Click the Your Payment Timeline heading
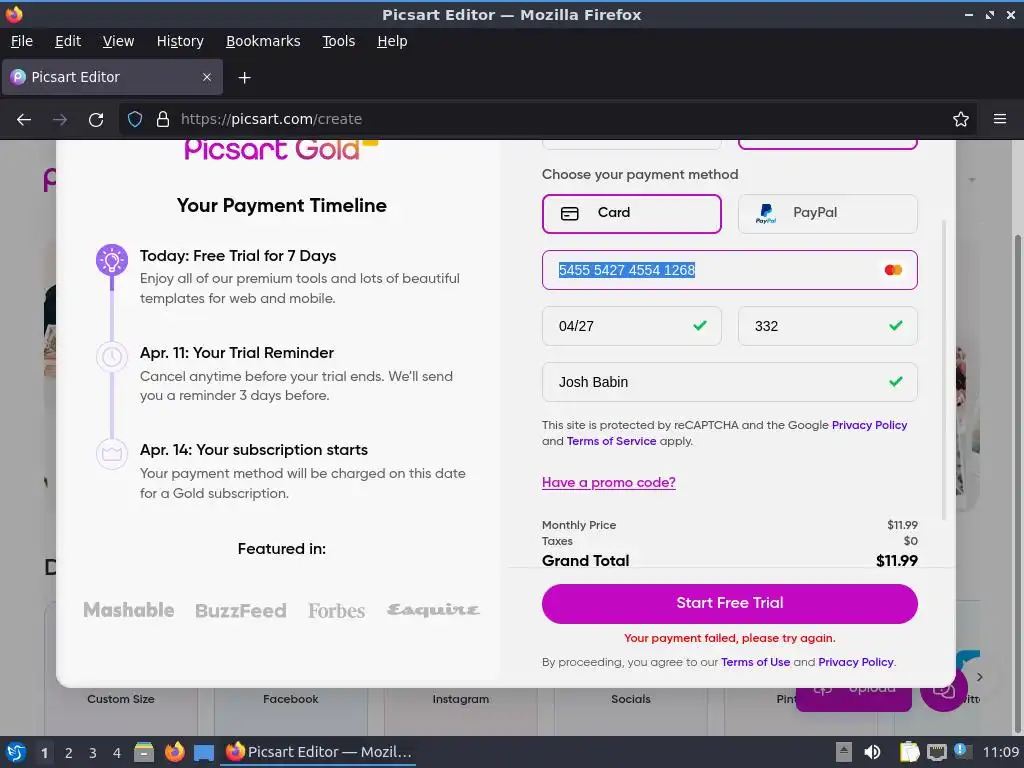This screenshot has width=1024, height=768. [x=281, y=206]
